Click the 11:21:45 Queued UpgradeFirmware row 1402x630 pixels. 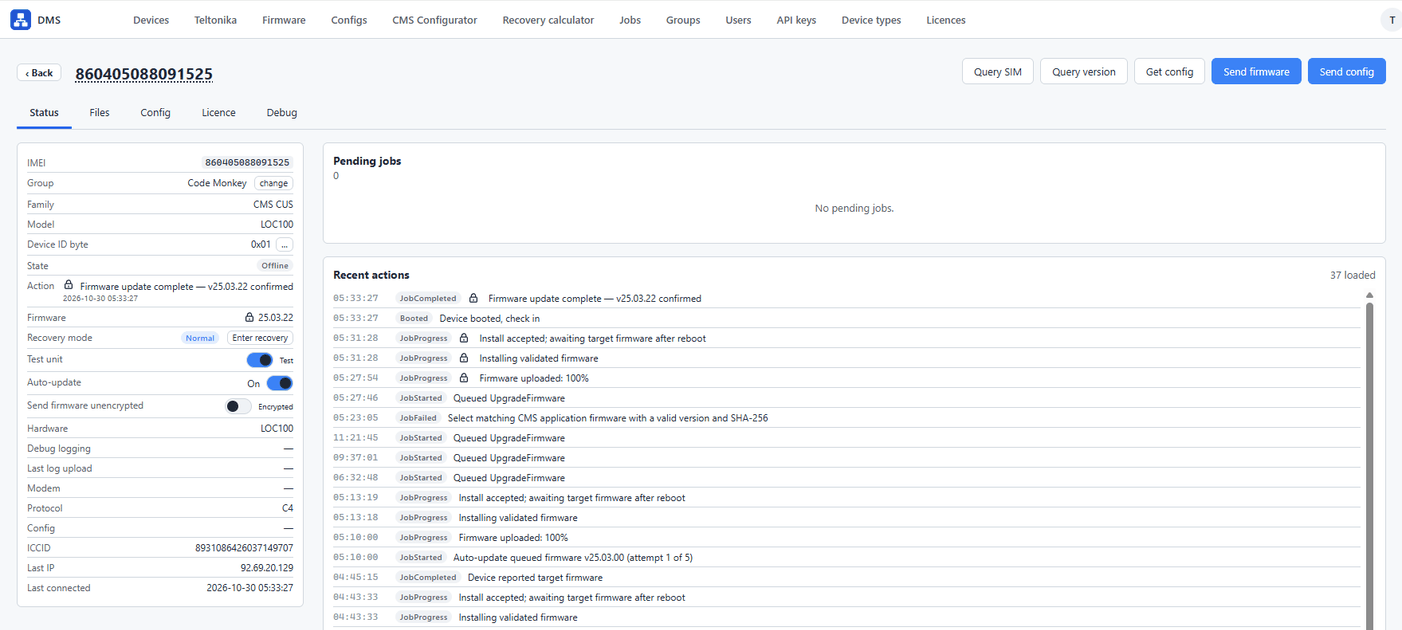(846, 438)
